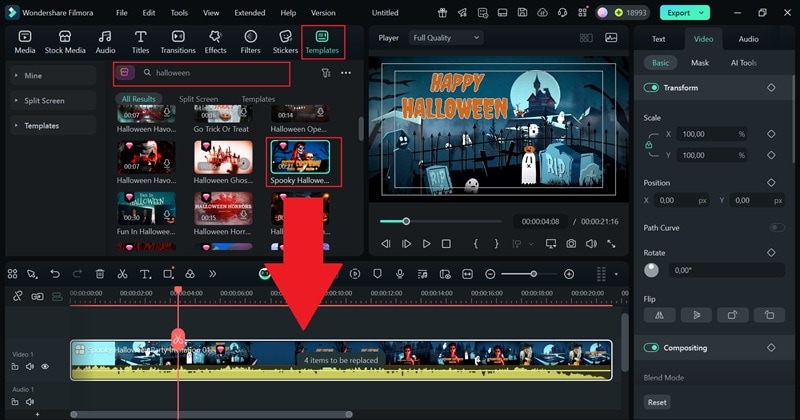800x420 pixels.
Task: Open the Templates panel
Action: tap(322, 42)
